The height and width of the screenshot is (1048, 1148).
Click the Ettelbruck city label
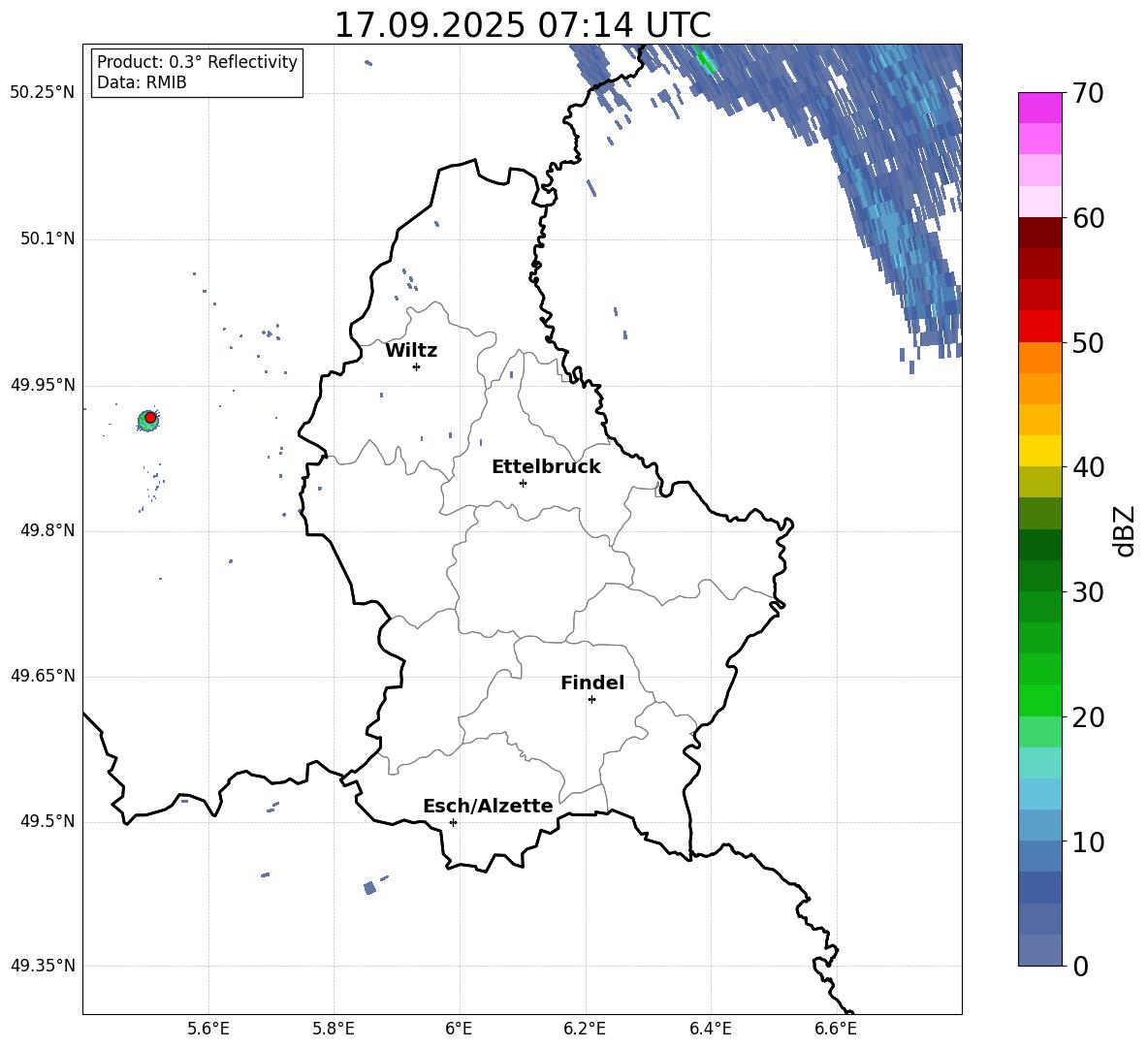point(546,467)
